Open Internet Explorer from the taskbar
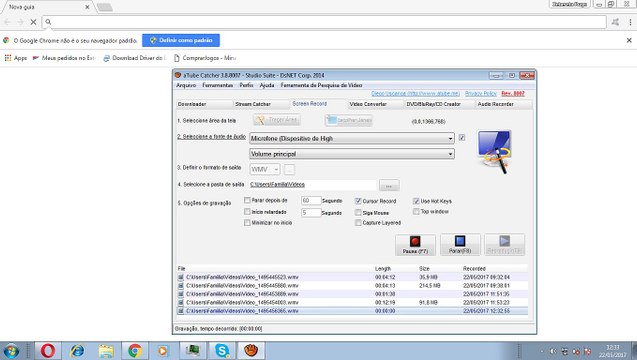The width and height of the screenshot is (637, 360). coord(77,351)
